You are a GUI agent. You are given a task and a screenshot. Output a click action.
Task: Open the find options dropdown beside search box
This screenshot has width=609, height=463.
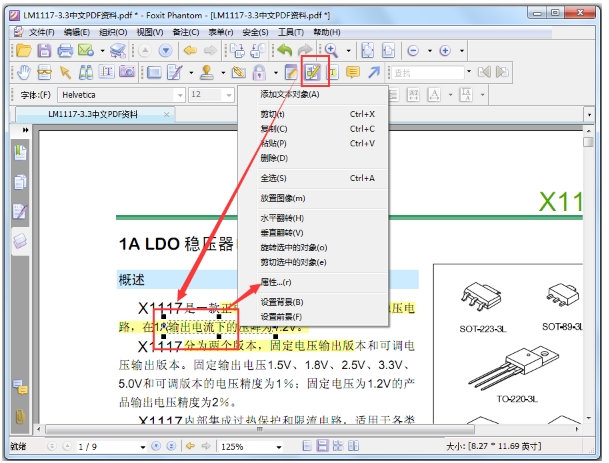(469, 72)
